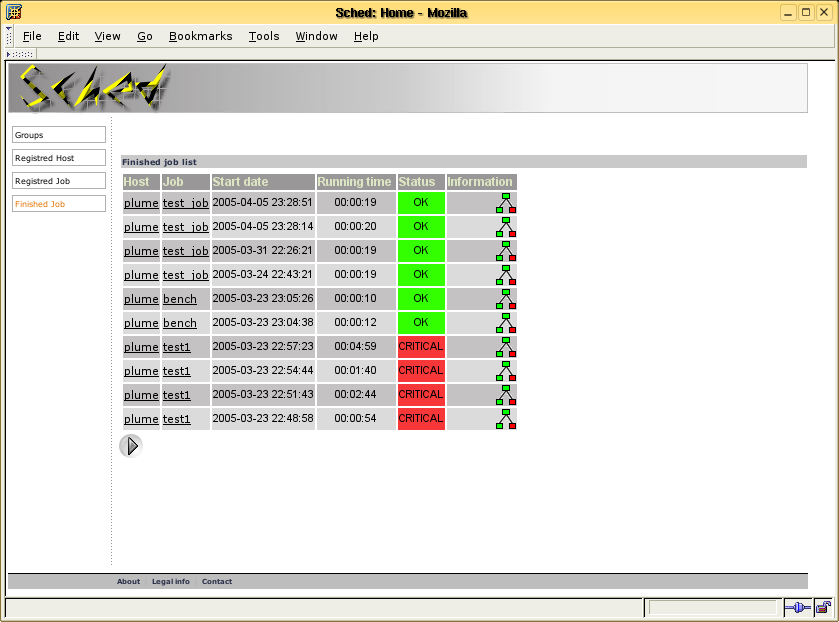Open info tree icon for 23:28:51 job
This screenshot has width=839, height=622.
pyautogui.click(x=506, y=202)
